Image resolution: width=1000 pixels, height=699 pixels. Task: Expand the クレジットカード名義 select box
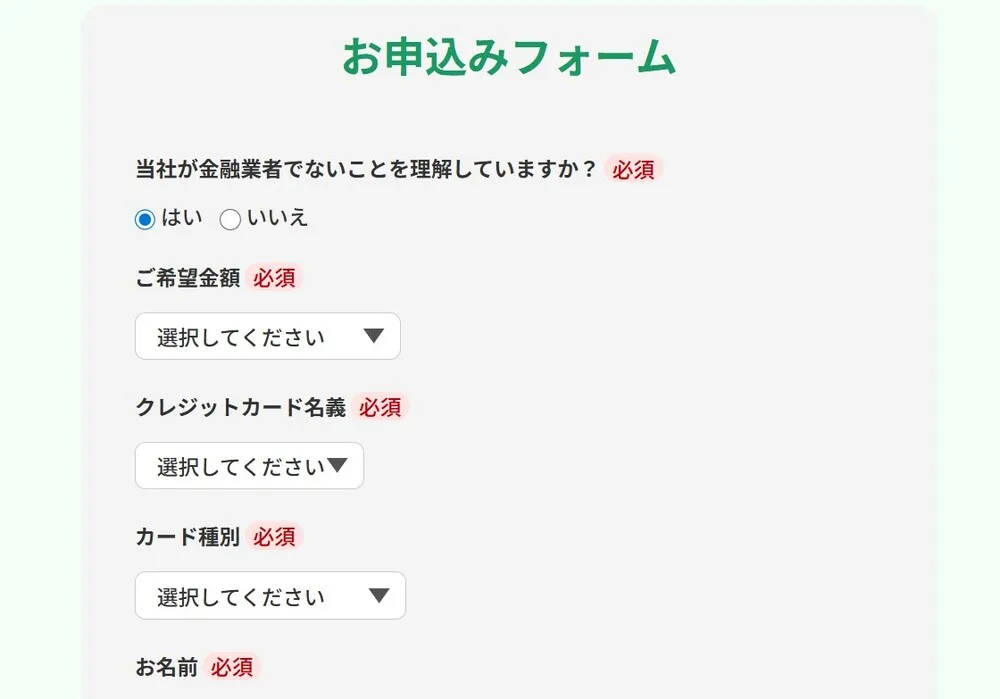pos(249,466)
